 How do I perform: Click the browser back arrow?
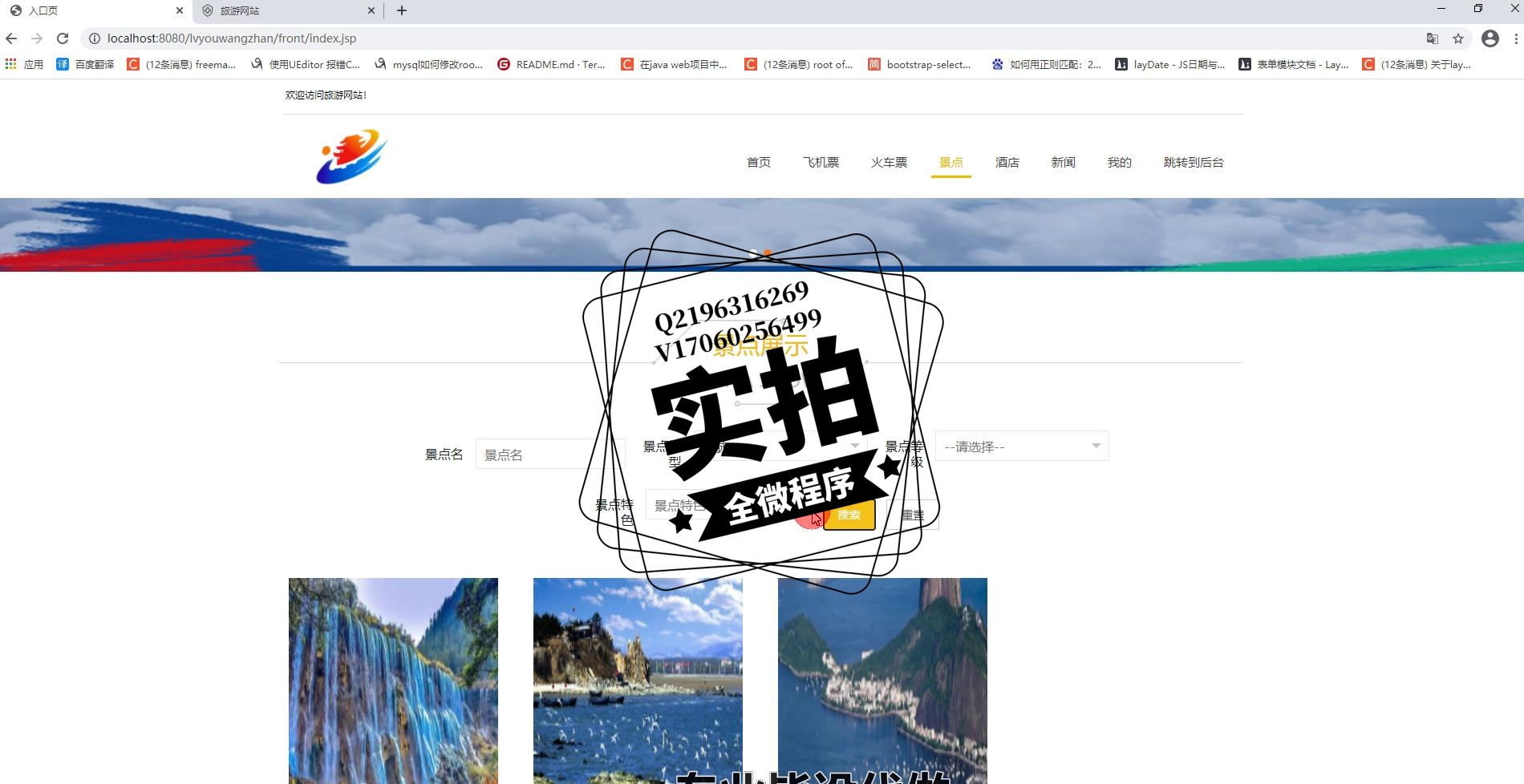pyautogui.click(x=11, y=38)
